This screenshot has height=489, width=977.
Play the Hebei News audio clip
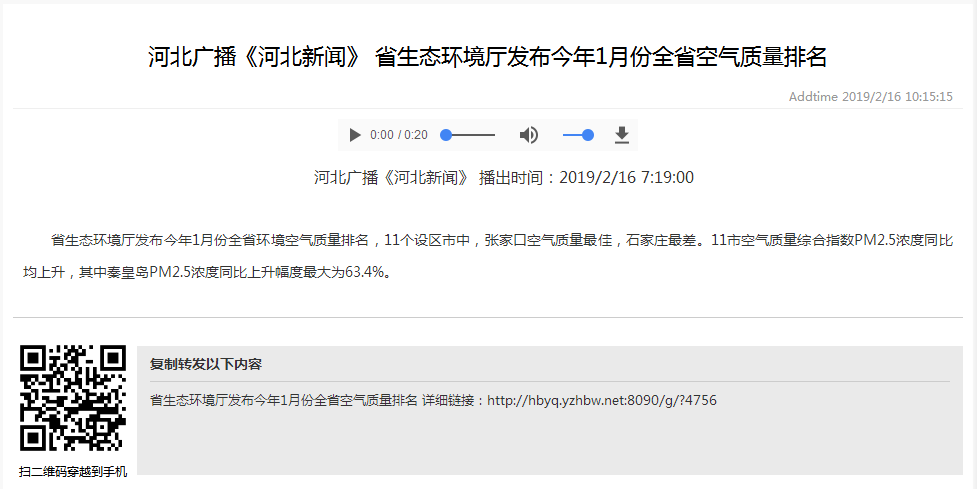(x=355, y=135)
